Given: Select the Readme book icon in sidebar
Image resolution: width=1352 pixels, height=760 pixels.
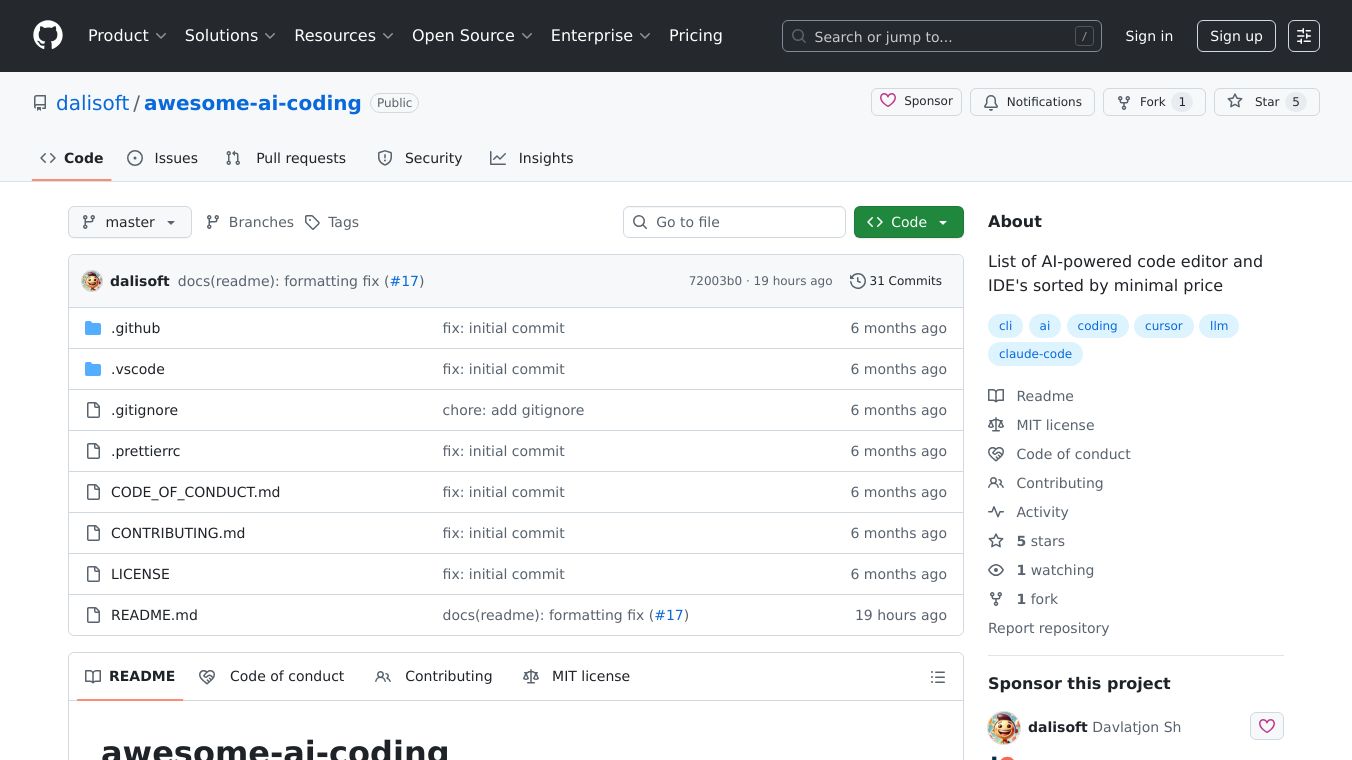Looking at the screenshot, I should click(x=996, y=396).
